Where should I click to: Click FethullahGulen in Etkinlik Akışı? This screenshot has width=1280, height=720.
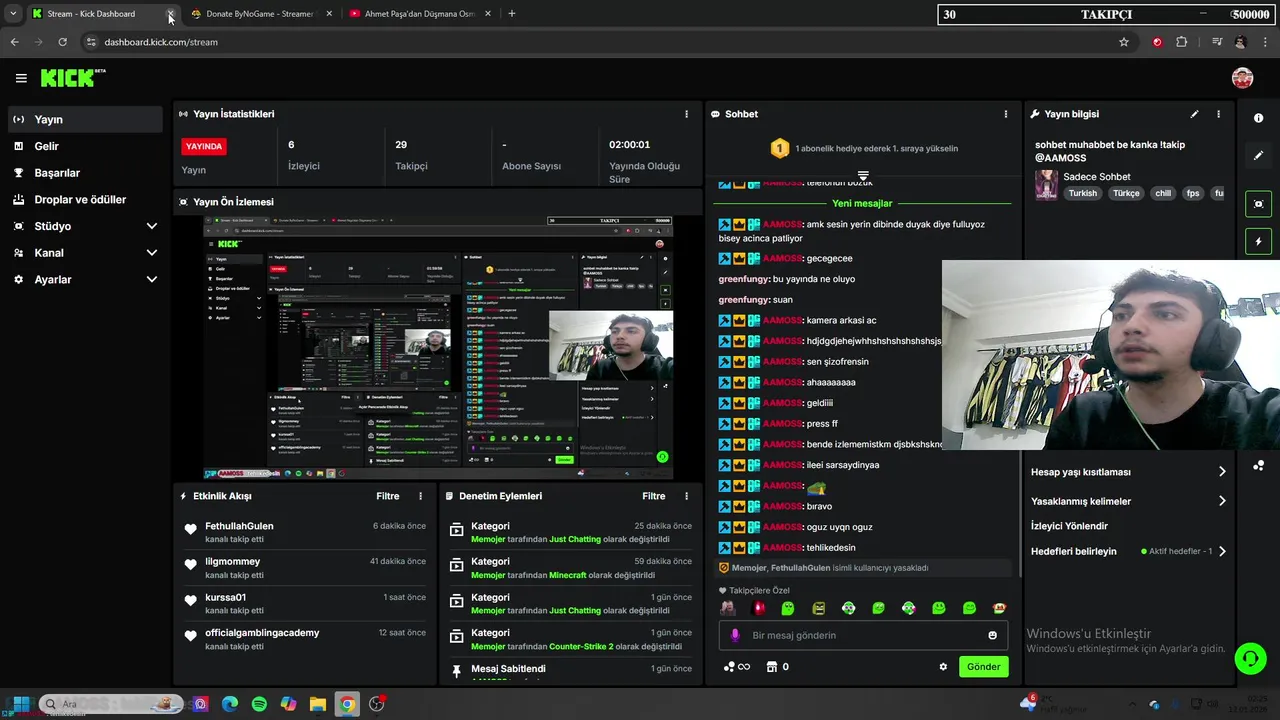pos(239,526)
